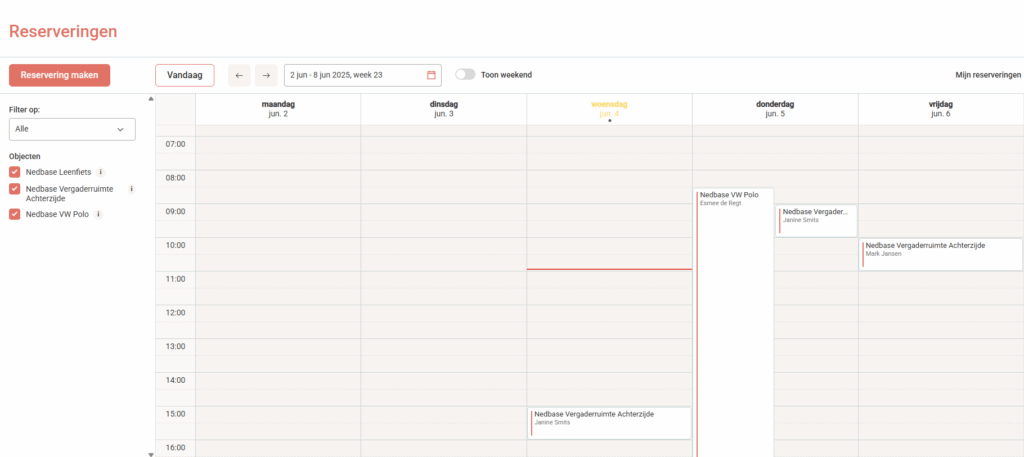Click the next week arrow icon
This screenshot has height=457, width=1024.
coord(266,75)
